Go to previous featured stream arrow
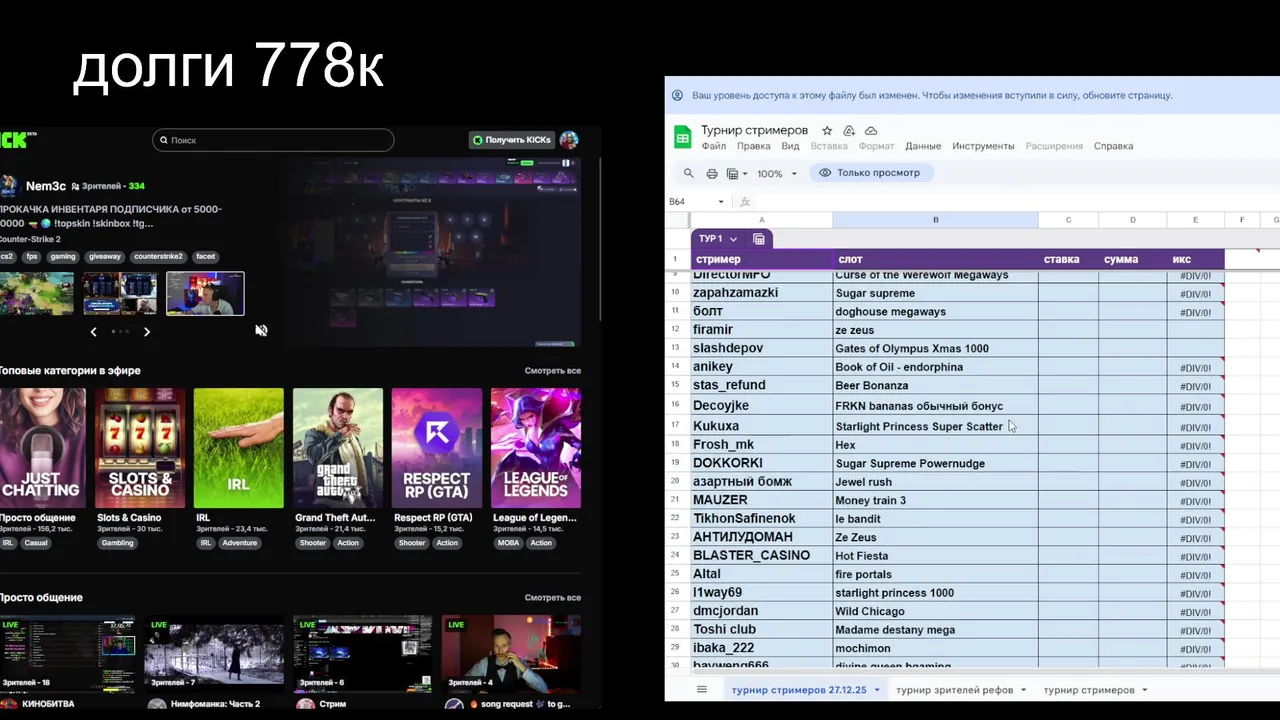Screen dimensions: 1280x720 coord(94,332)
